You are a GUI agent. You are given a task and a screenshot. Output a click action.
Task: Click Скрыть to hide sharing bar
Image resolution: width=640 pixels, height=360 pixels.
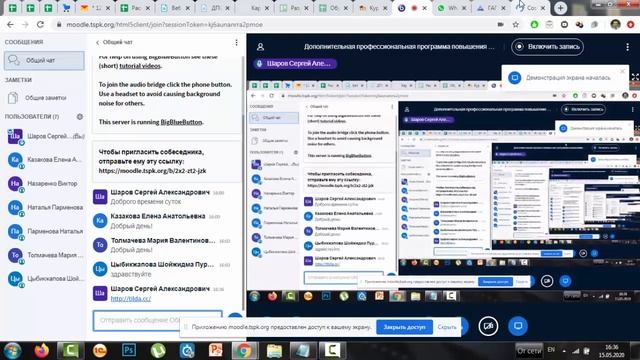[x=447, y=327]
